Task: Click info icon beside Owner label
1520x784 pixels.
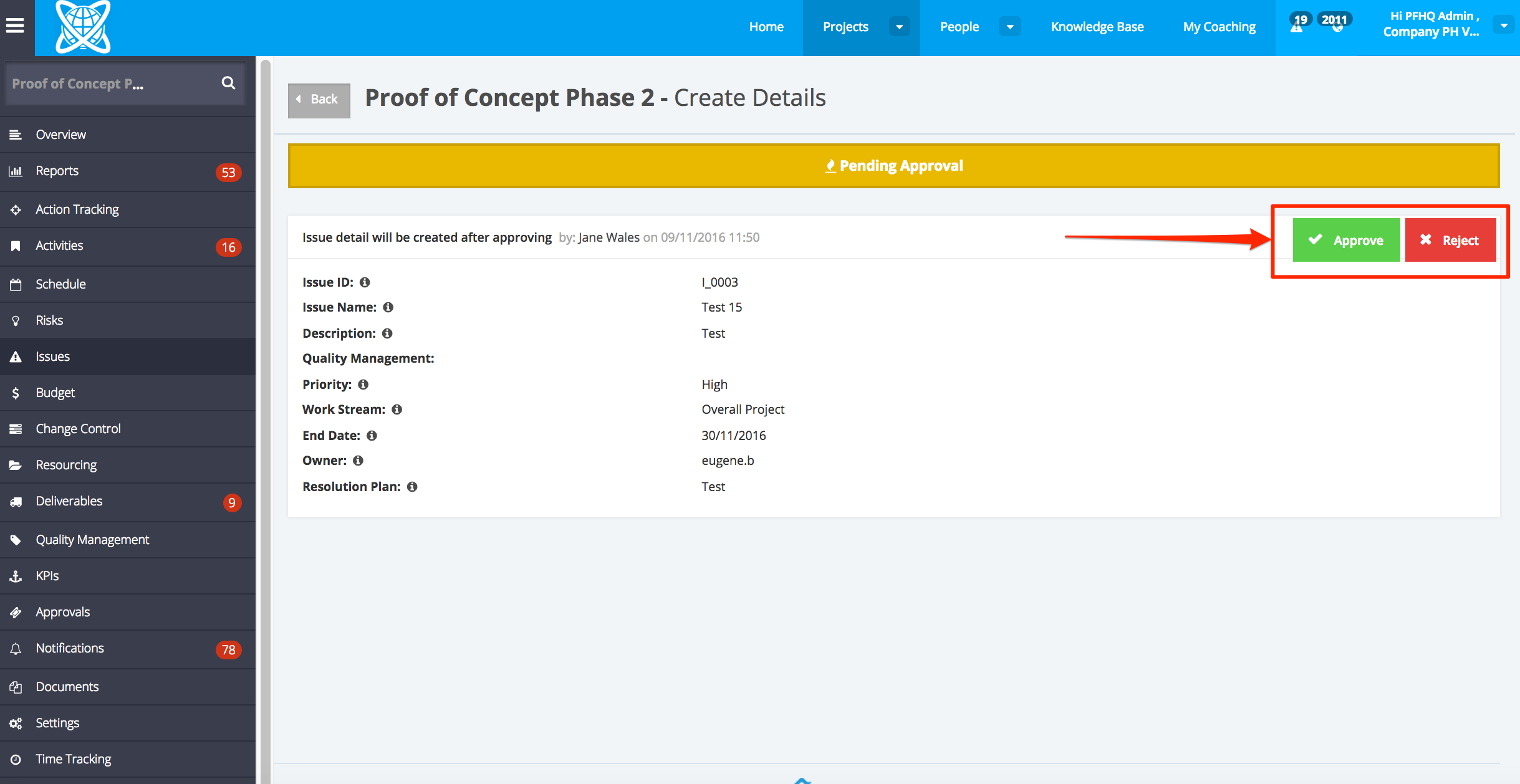Action: (358, 461)
